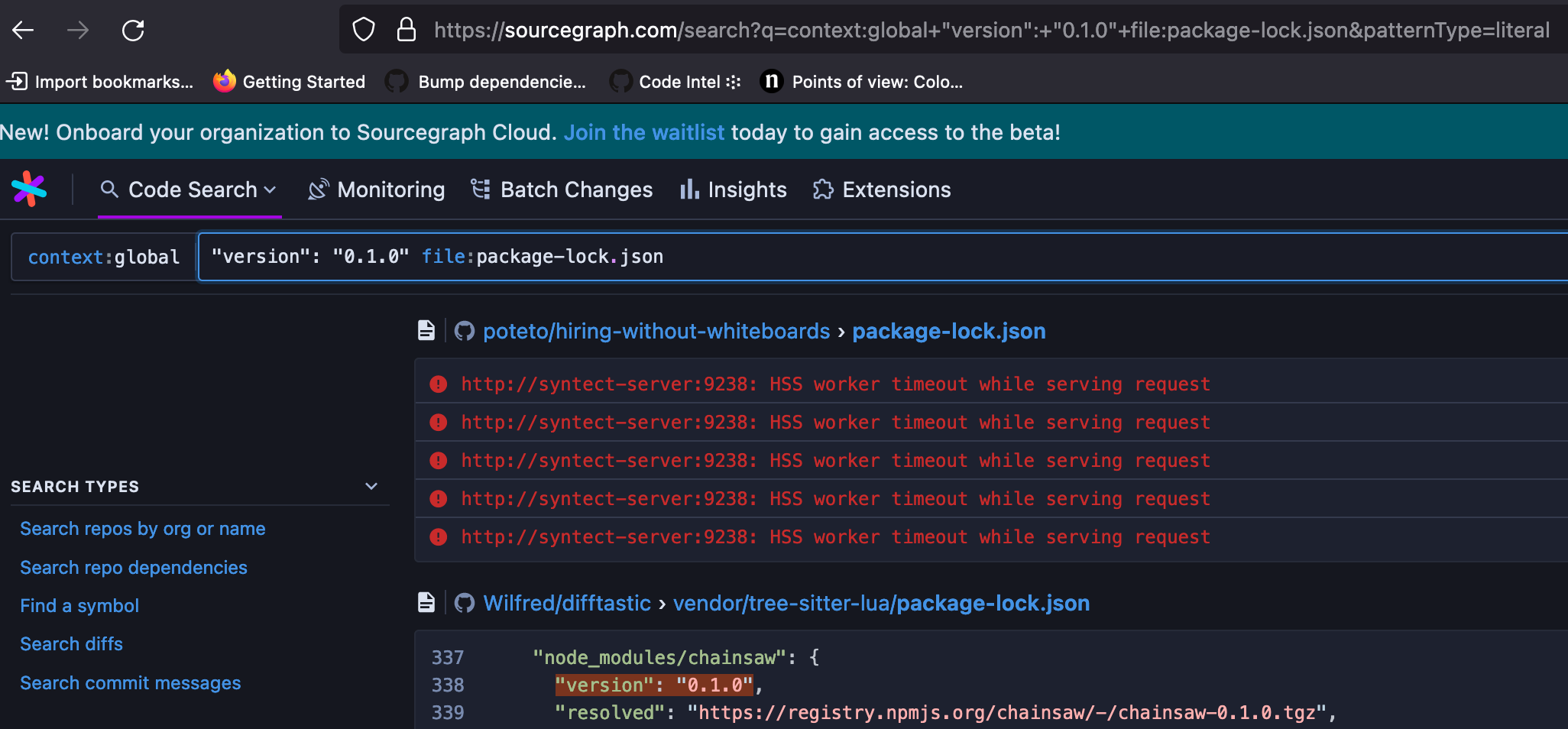The height and width of the screenshot is (729, 1568).
Task: Click the tracking protection shield icon
Action: click(363, 30)
